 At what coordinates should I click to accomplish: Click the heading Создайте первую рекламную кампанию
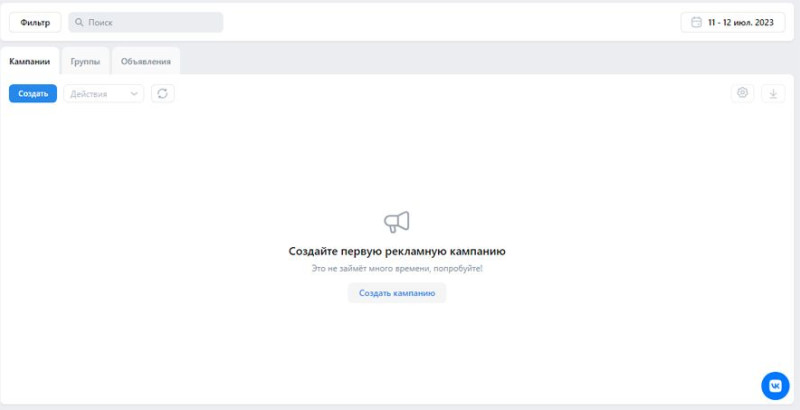[x=397, y=251]
